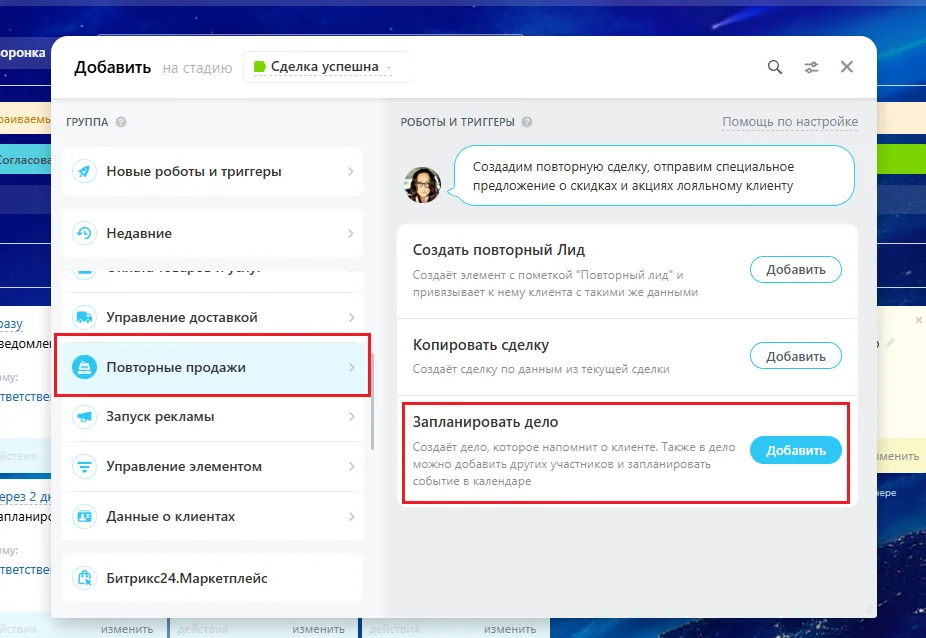
Task: Click the delivery truck icon
Action: pos(84,317)
